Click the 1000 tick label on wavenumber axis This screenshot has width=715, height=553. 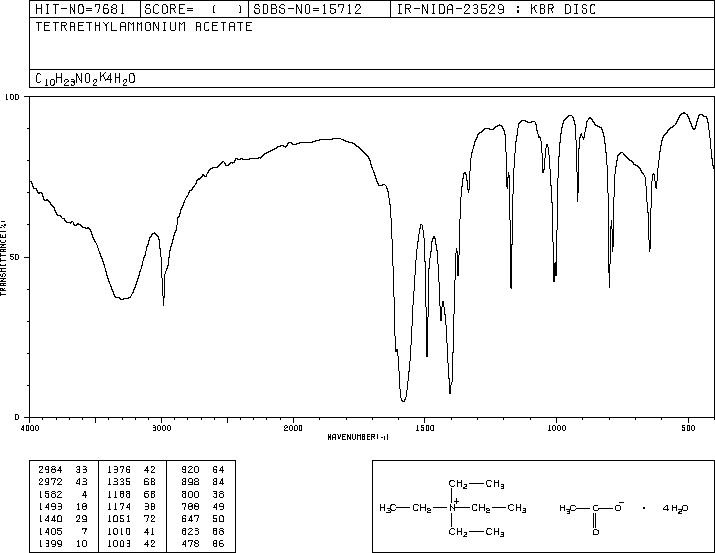(x=556, y=428)
